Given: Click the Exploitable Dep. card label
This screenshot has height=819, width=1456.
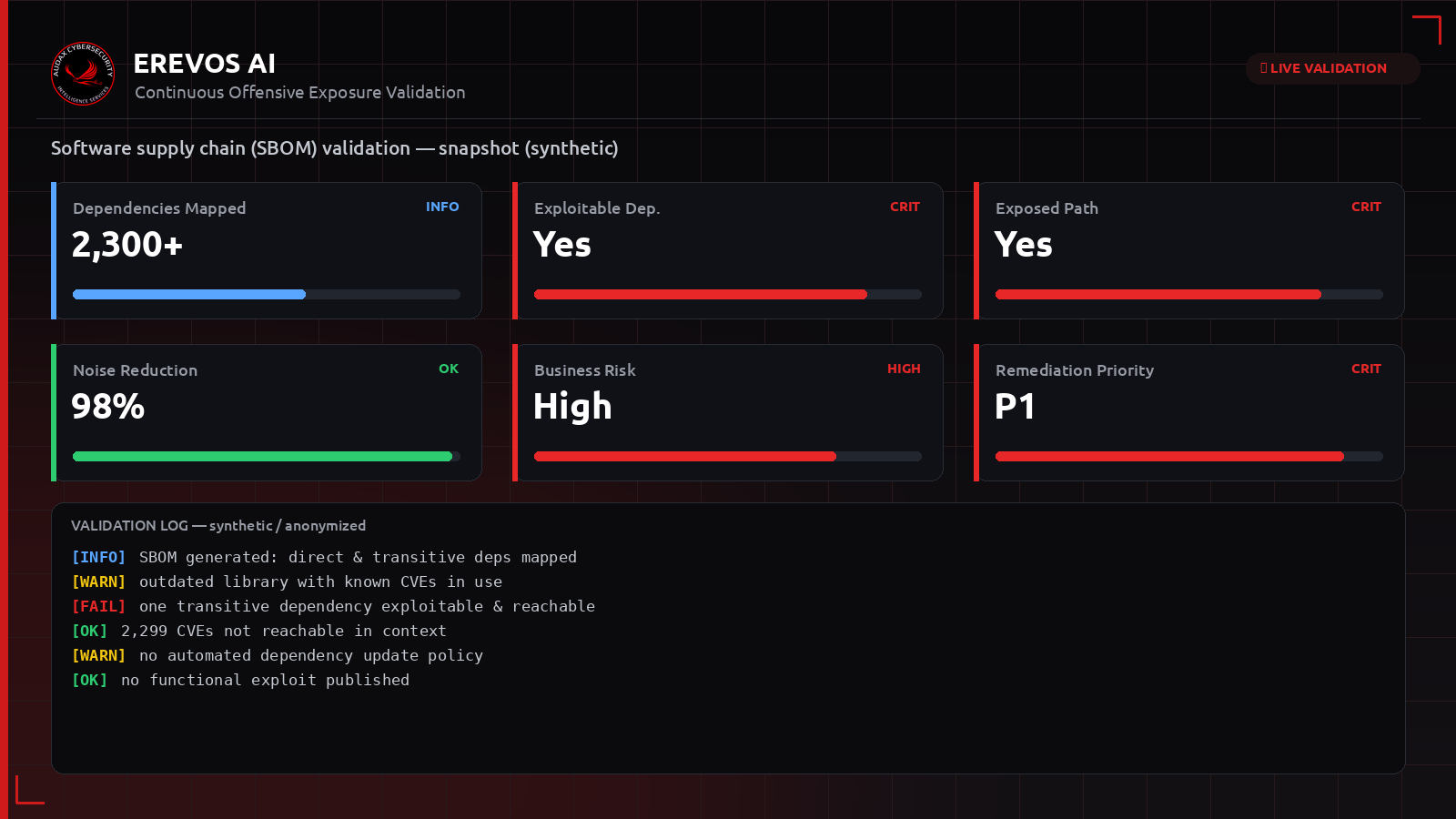Looking at the screenshot, I should pos(597,208).
